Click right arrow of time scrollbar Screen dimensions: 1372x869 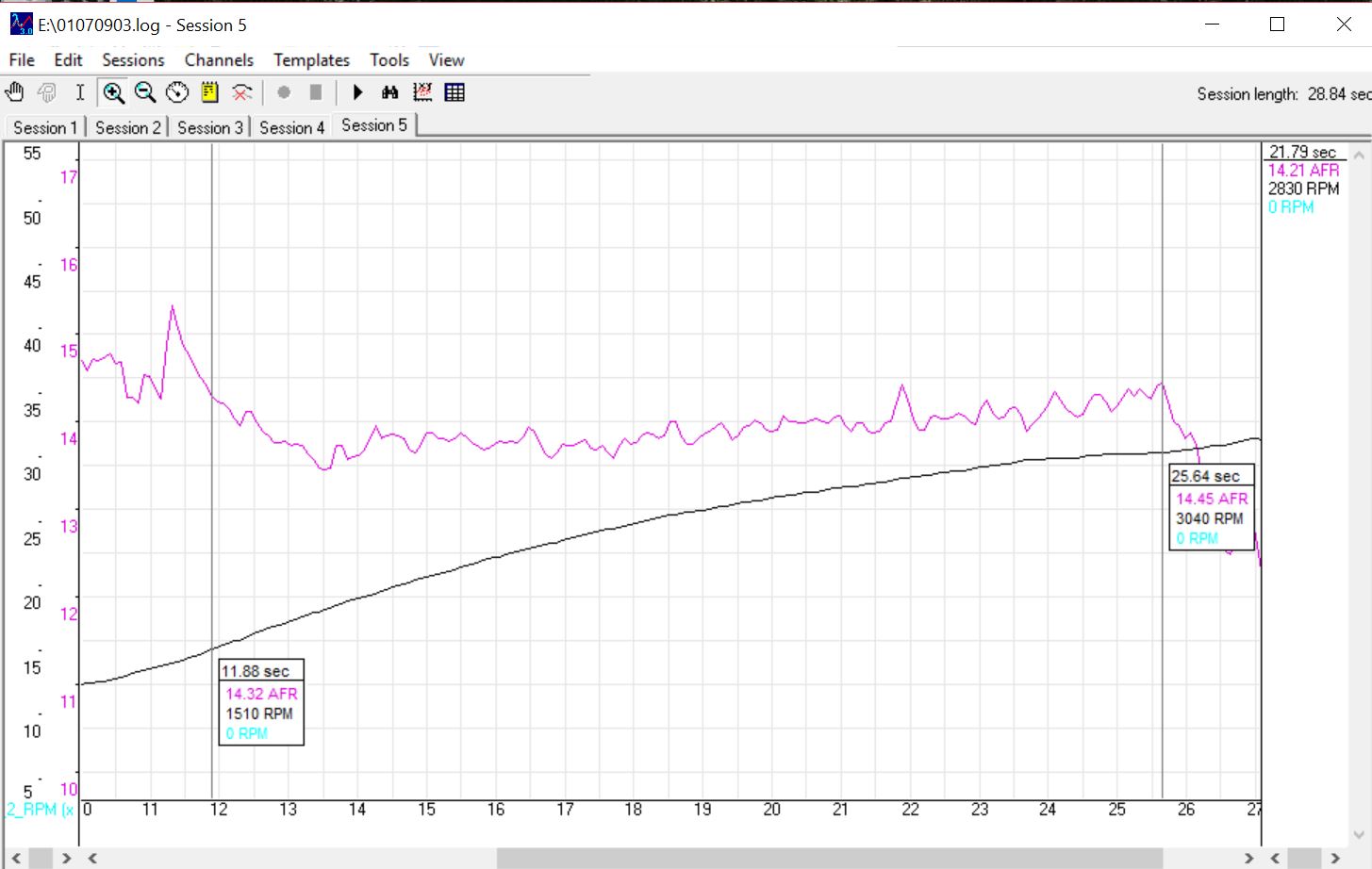click(x=1249, y=858)
